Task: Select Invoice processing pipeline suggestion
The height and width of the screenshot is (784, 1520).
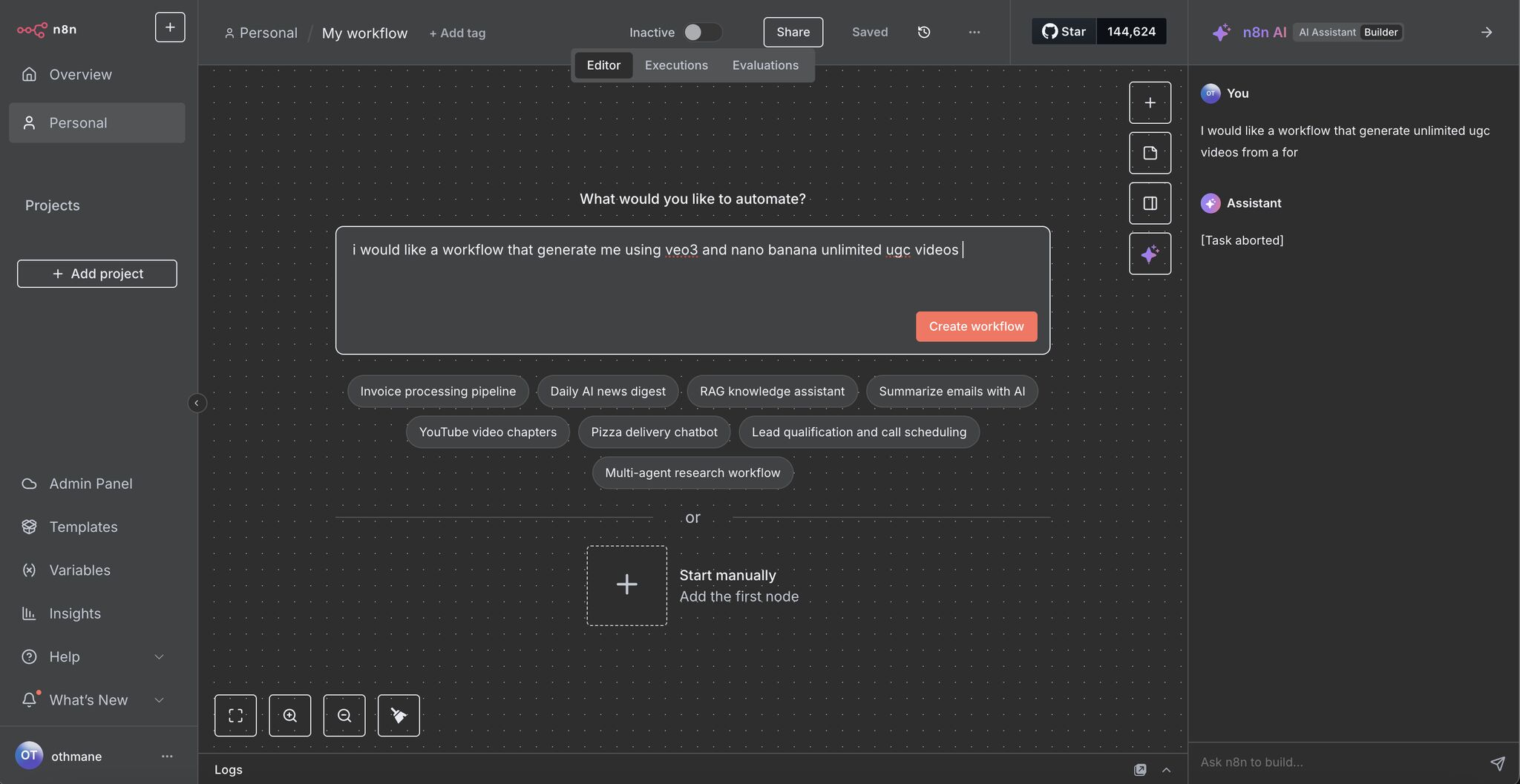Action: pyautogui.click(x=438, y=391)
